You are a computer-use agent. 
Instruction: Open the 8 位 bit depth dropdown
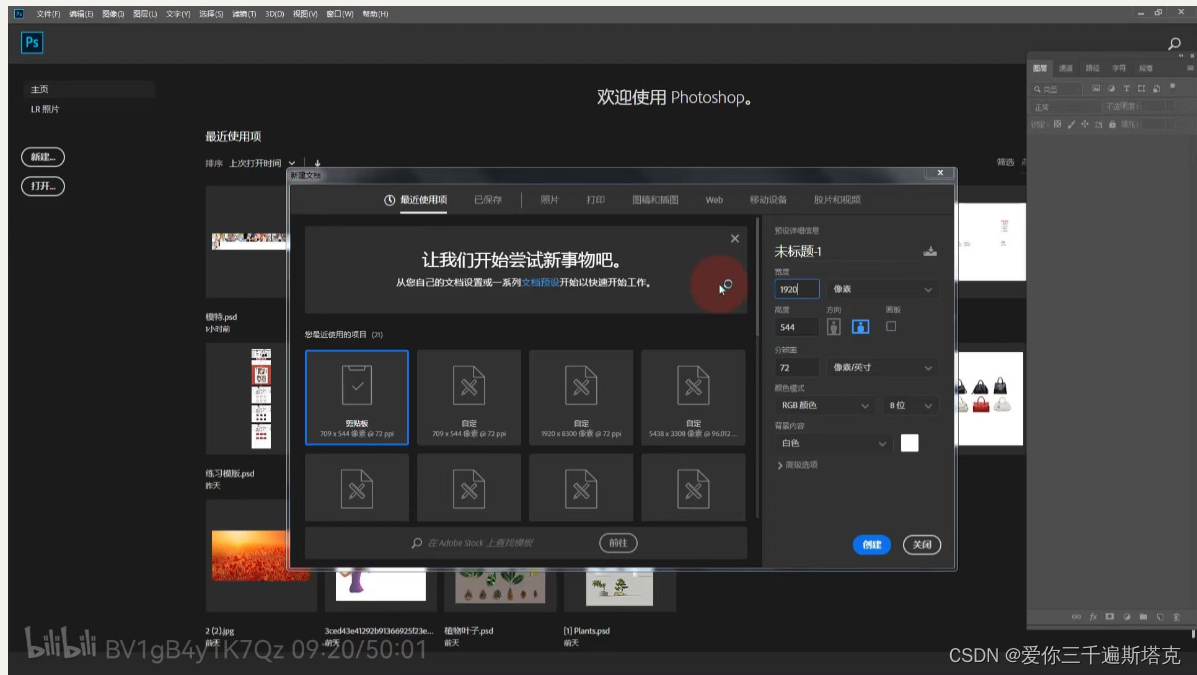tap(910, 405)
